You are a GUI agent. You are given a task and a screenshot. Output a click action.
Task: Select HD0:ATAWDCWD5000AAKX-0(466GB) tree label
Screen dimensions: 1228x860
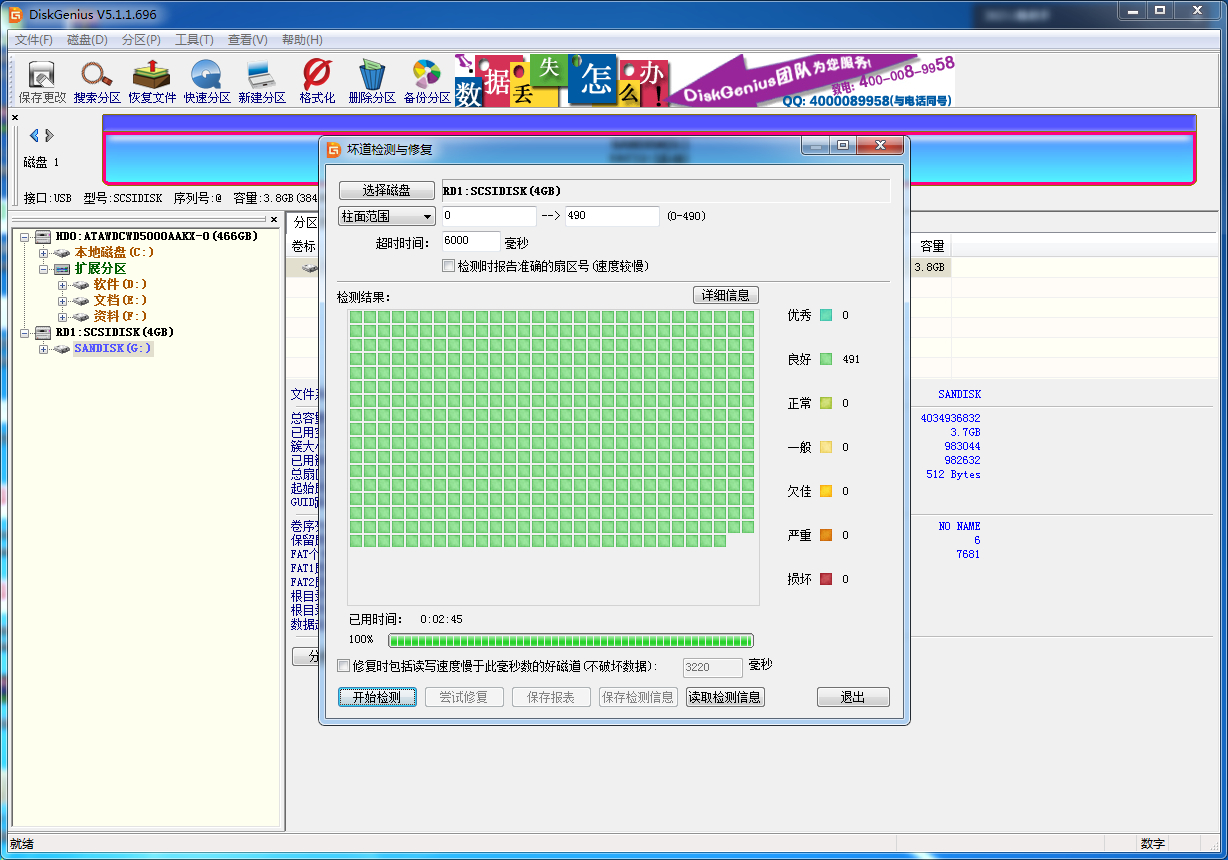tap(157, 237)
